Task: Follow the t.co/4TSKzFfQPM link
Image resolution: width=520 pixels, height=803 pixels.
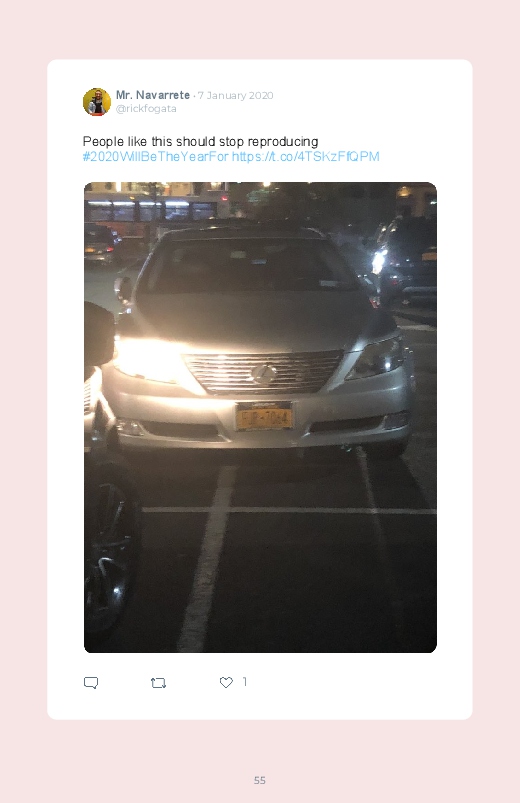Action: (x=306, y=156)
